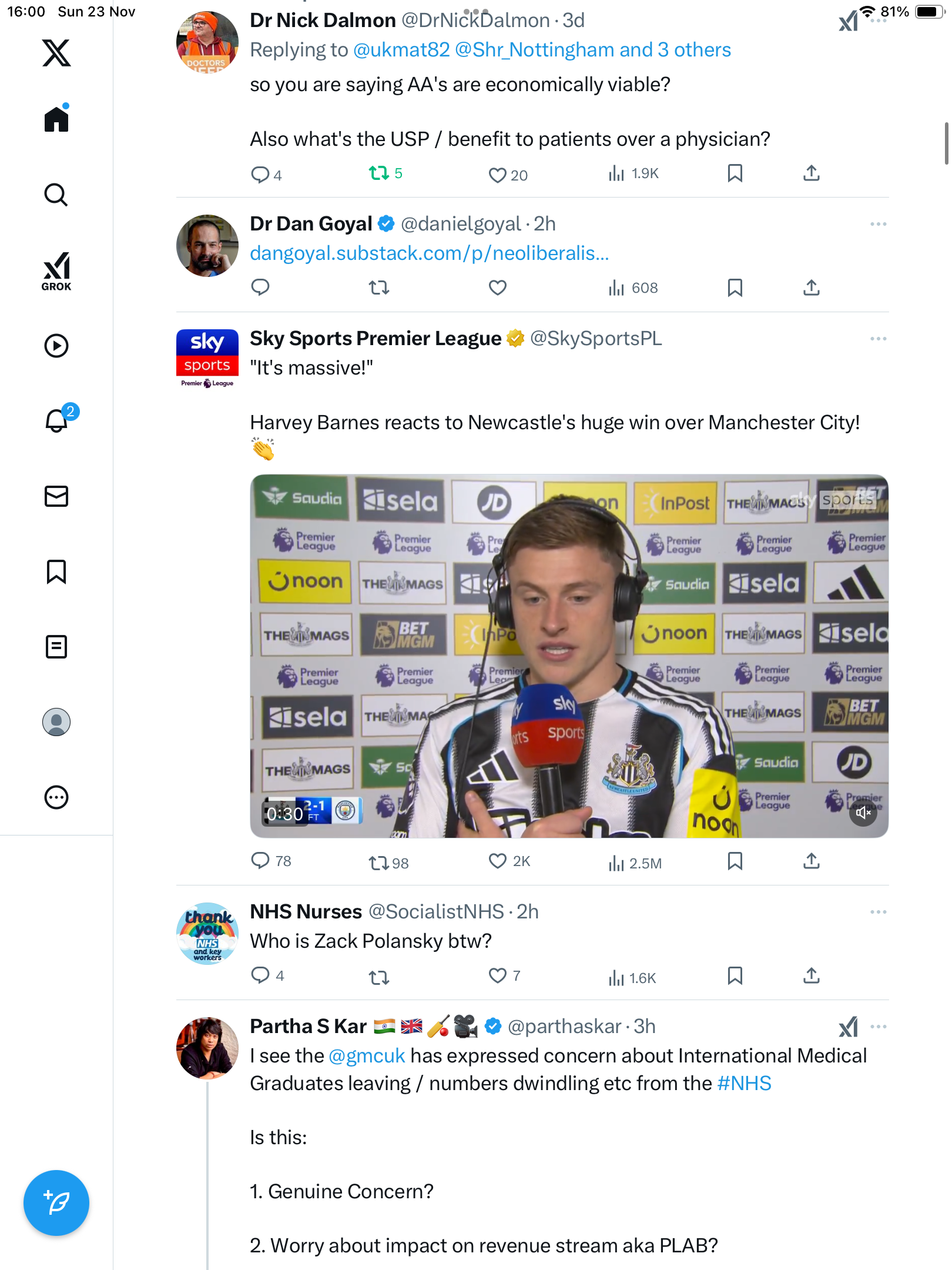
Task: Undo repost on Dr Nick Dalmon's reply
Action: (379, 173)
